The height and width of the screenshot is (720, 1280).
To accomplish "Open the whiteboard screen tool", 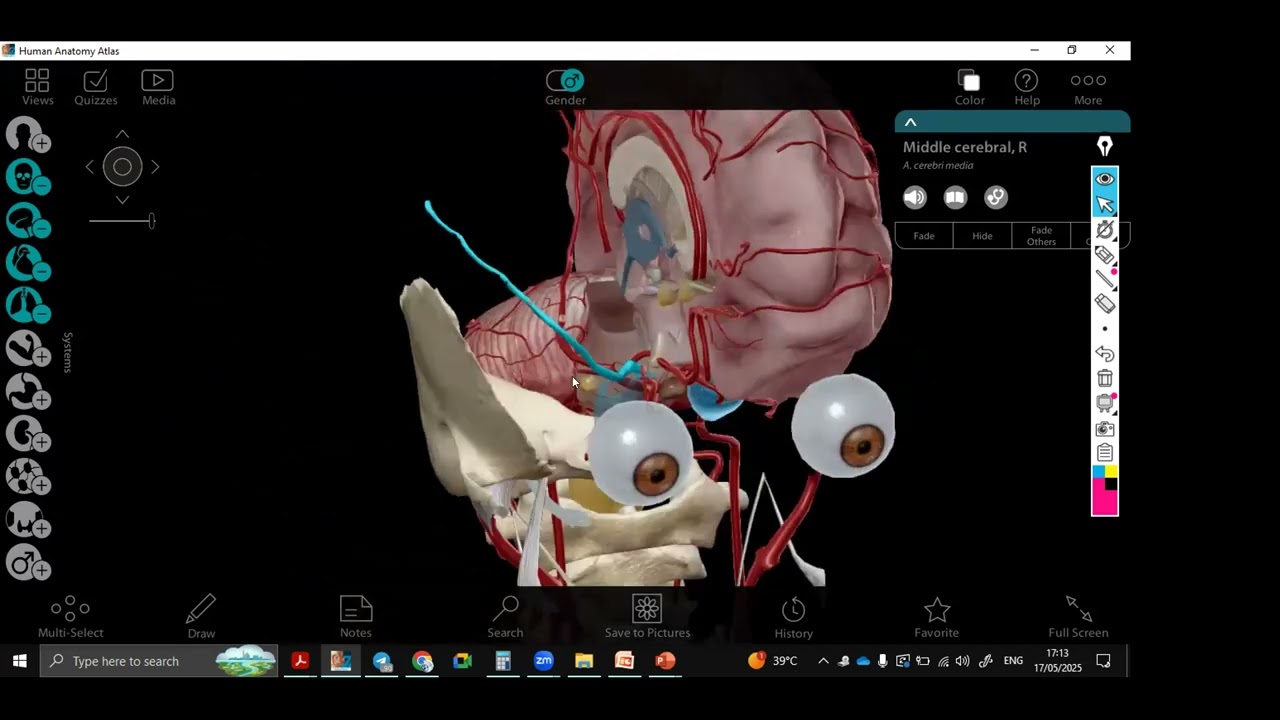I will [1105, 403].
